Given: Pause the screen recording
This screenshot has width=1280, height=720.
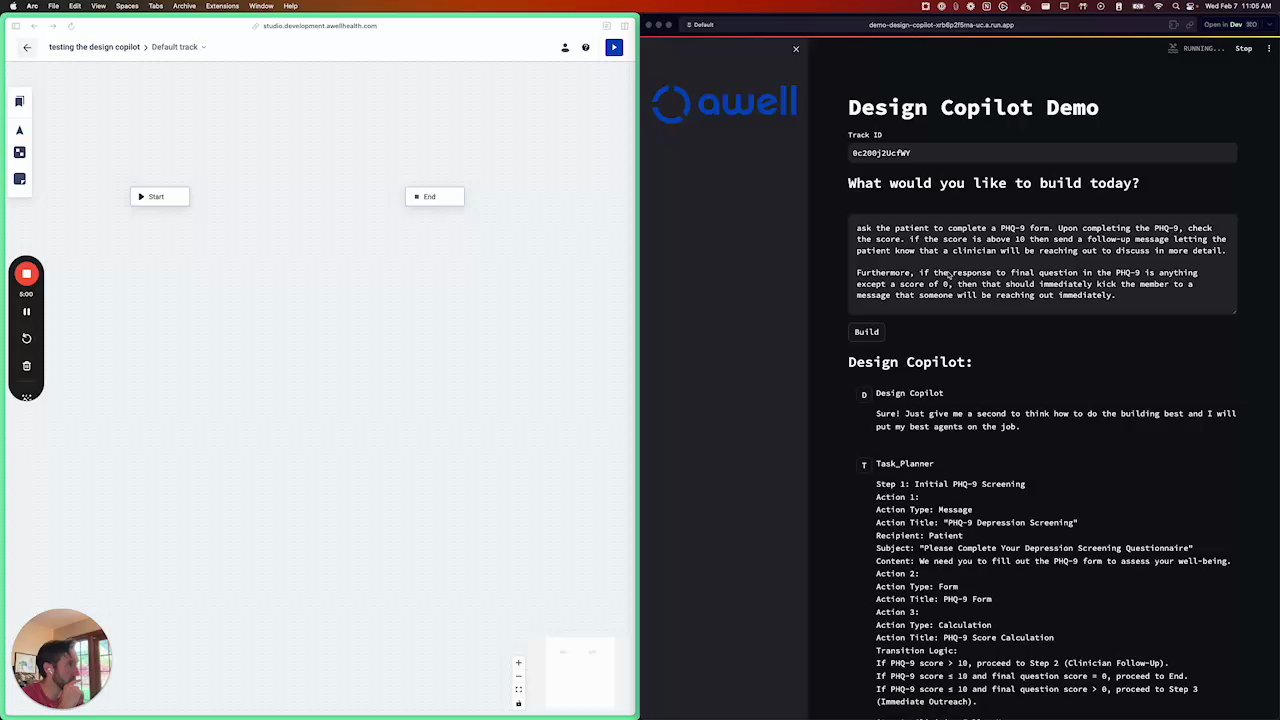Looking at the screenshot, I should (27, 312).
